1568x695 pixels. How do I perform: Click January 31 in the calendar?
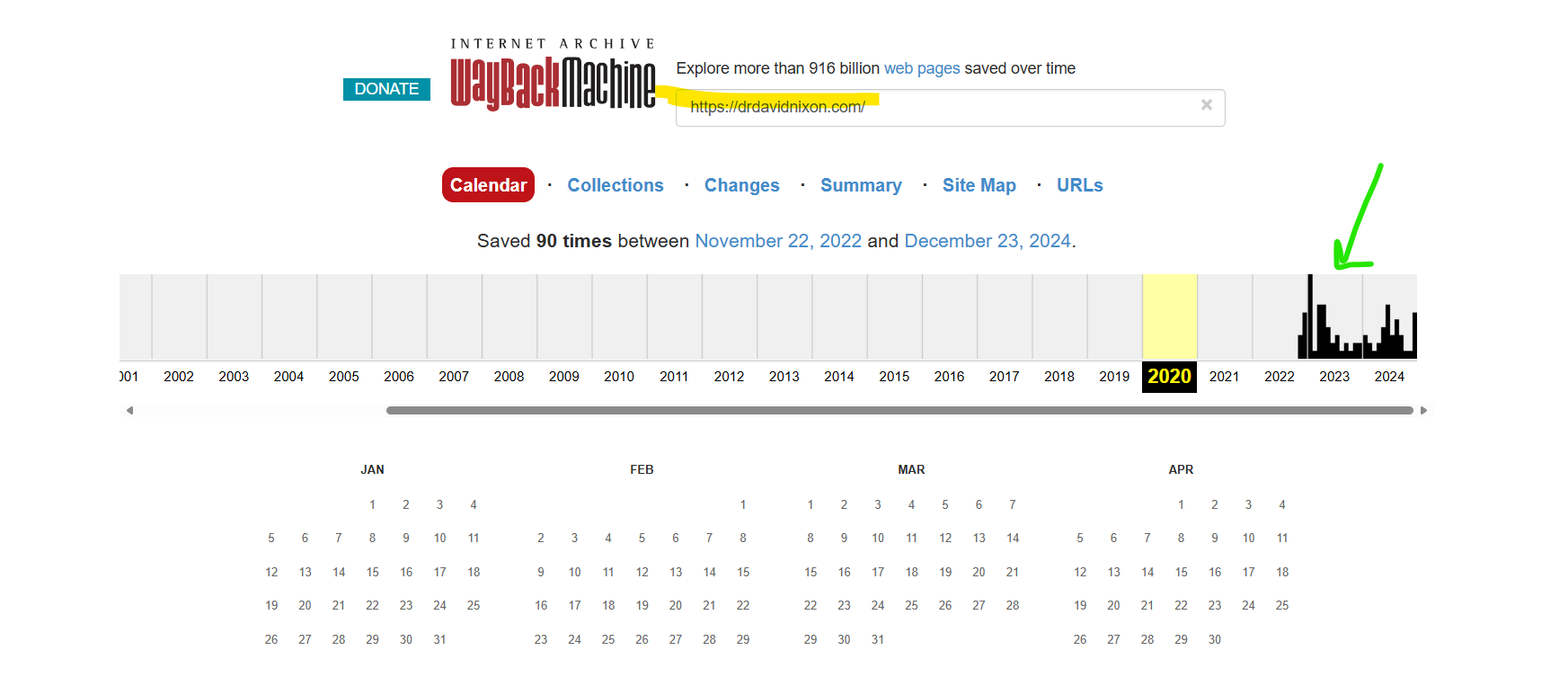[x=439, y=639]
